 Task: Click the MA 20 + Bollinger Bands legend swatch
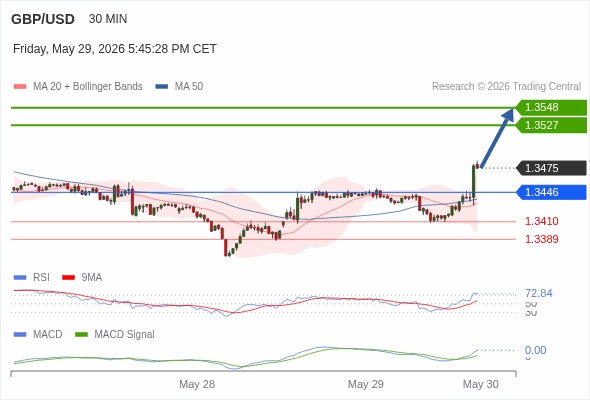[20, 87]
